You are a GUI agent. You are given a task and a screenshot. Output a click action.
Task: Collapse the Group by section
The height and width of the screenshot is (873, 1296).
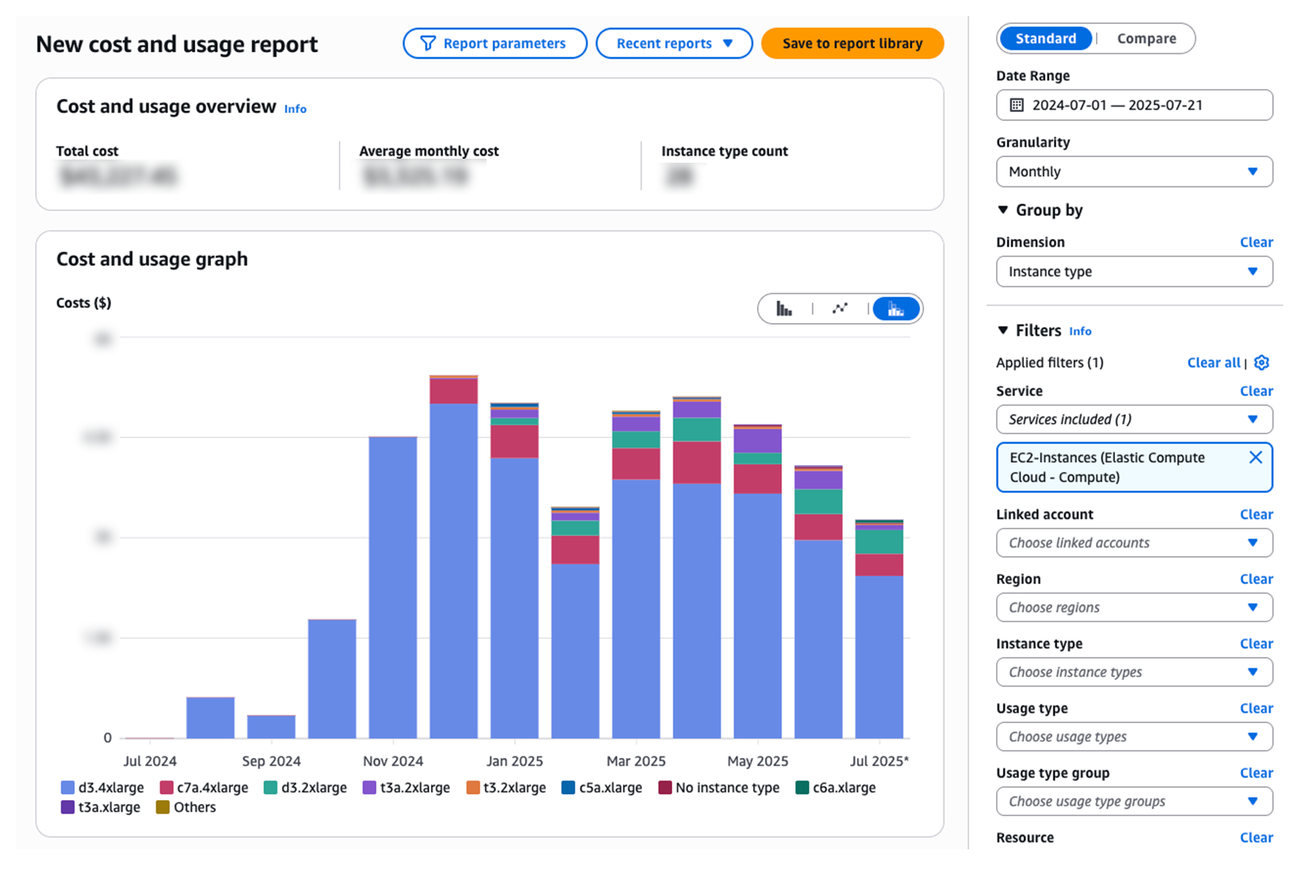point(1003,211)
